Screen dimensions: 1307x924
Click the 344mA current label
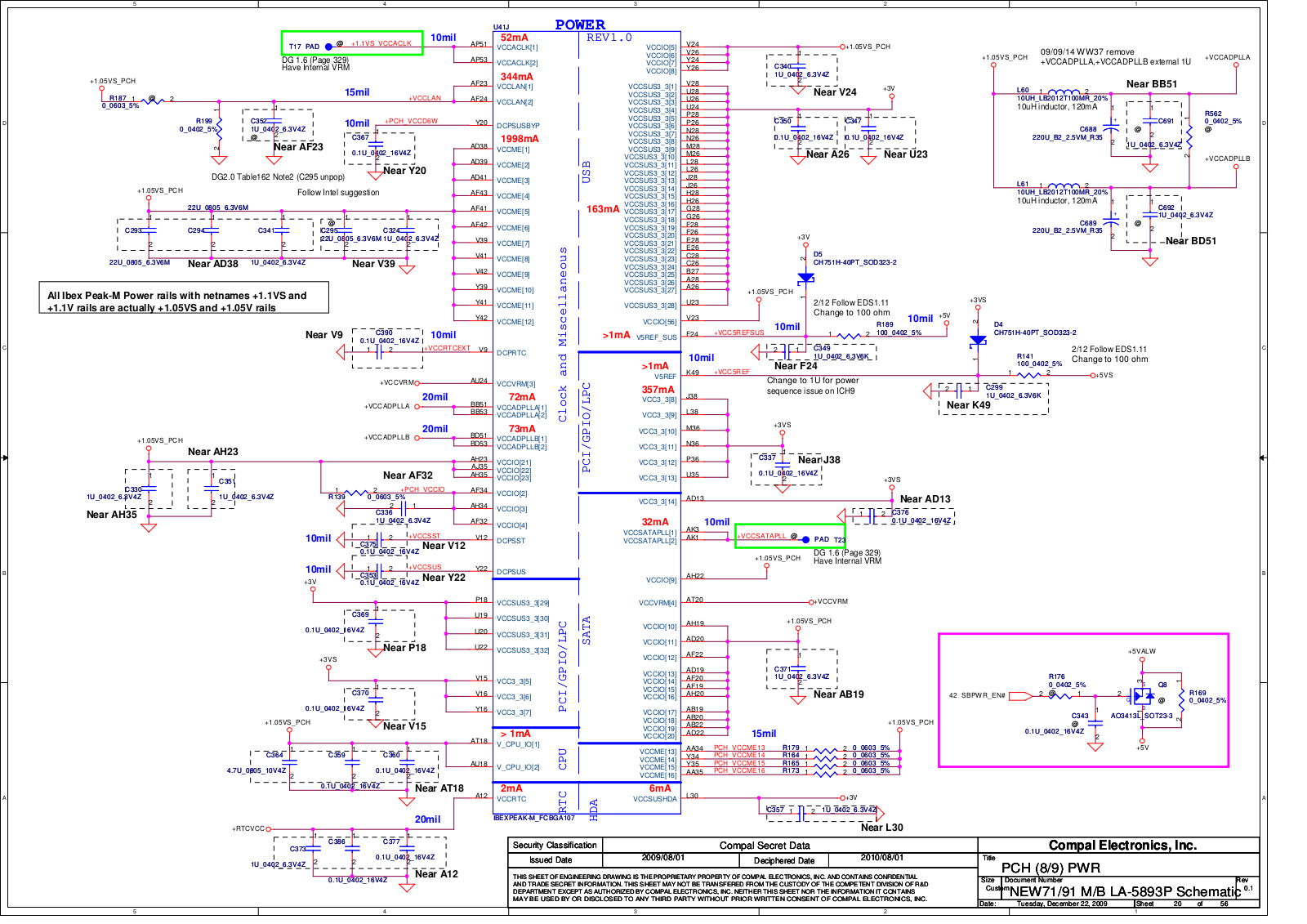pos(516,77)
